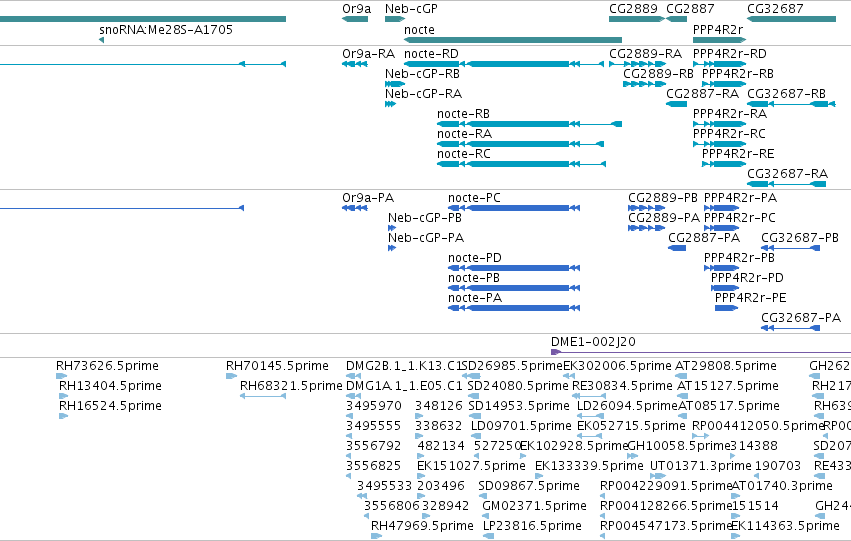Select the nocte-PD protein bar
Viewport: 851px width, 541px height.
[514, 268]
